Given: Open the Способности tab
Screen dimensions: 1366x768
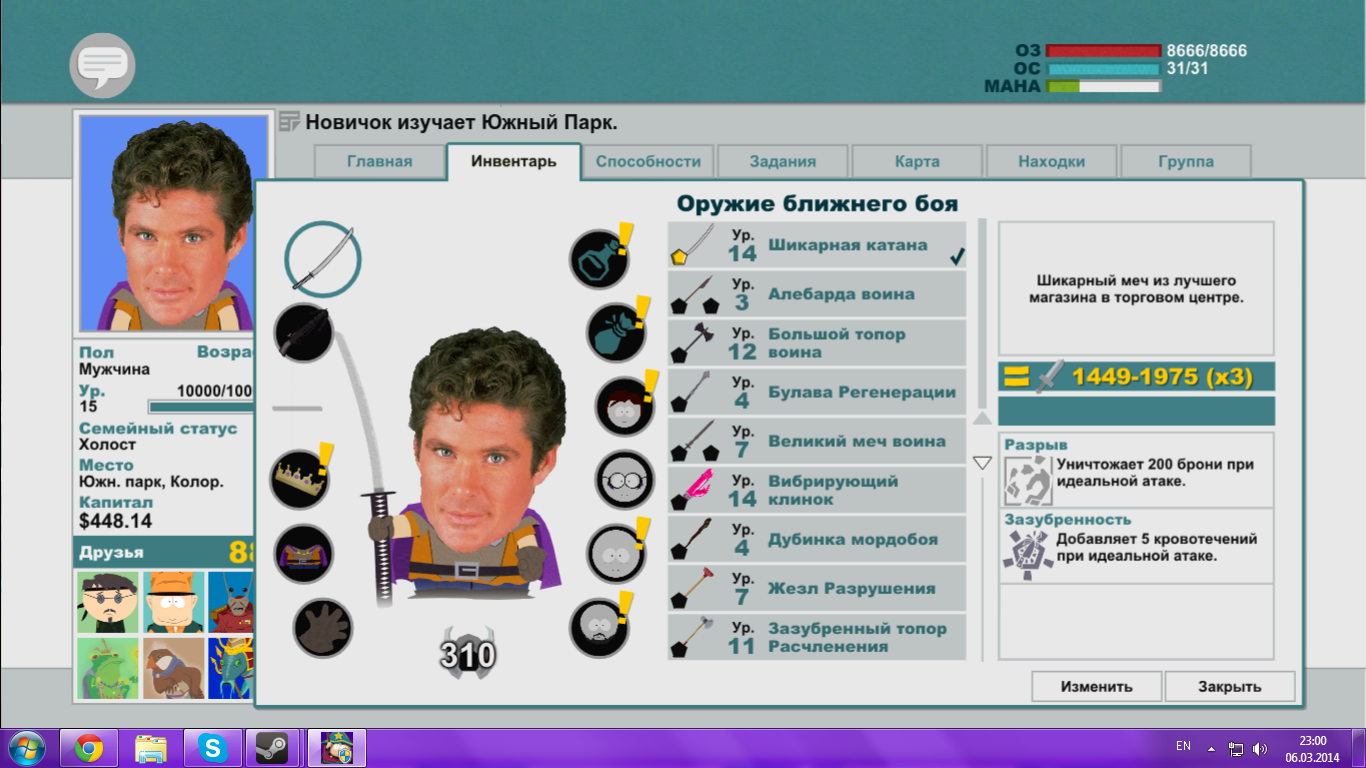Looking at the screenshot, I should [648, 161].
